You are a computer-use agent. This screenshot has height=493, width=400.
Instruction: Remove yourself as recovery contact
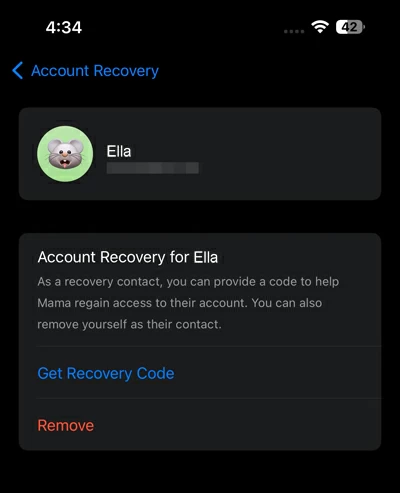coord(66,425)
